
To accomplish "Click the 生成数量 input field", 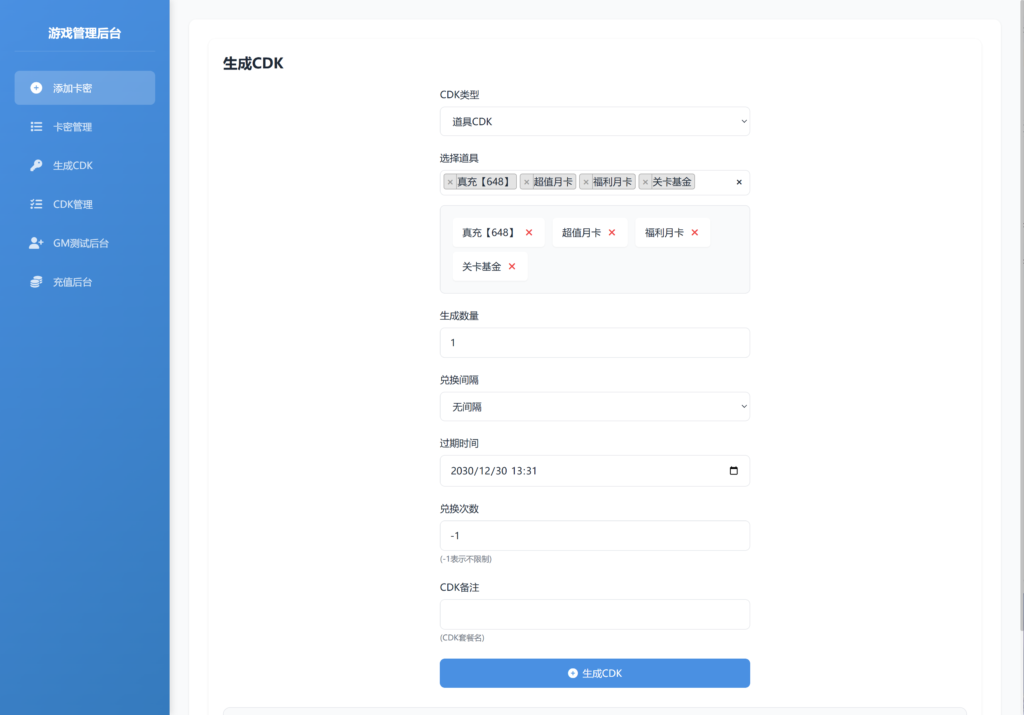I will 594,343.
